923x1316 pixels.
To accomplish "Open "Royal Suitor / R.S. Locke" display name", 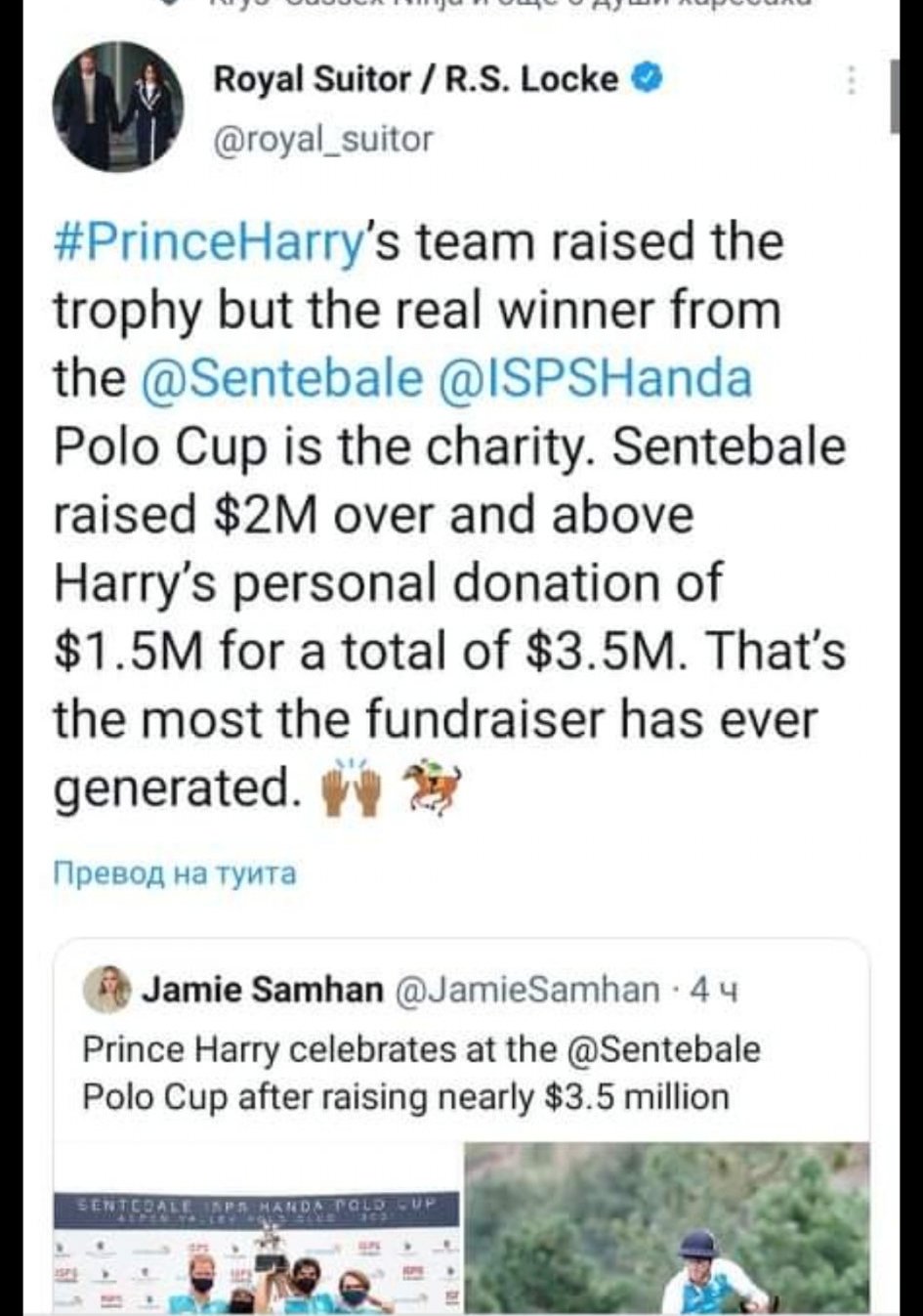I will pyautogui.click(x=415, y=79).
